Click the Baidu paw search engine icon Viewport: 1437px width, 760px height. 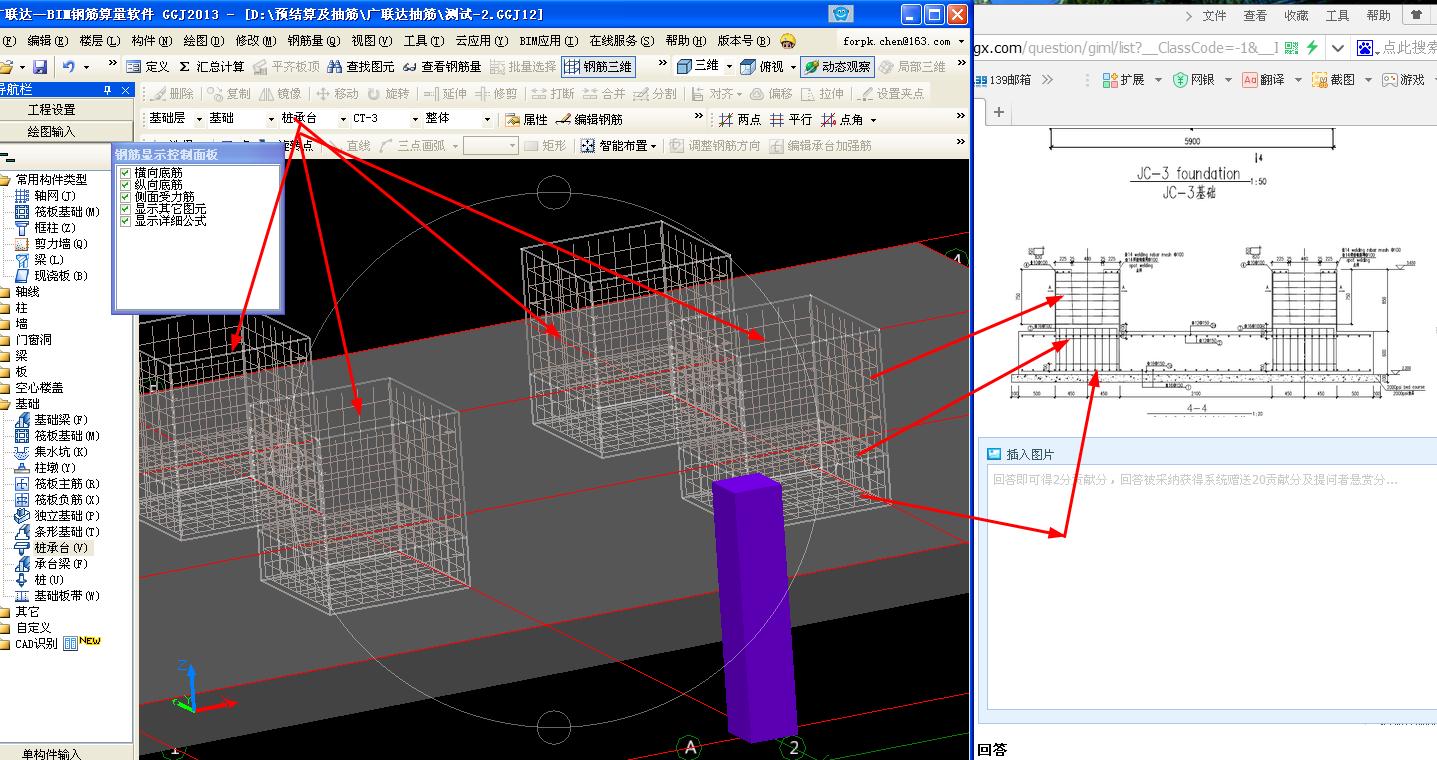pyautogui.click(x=1365, y=48)
